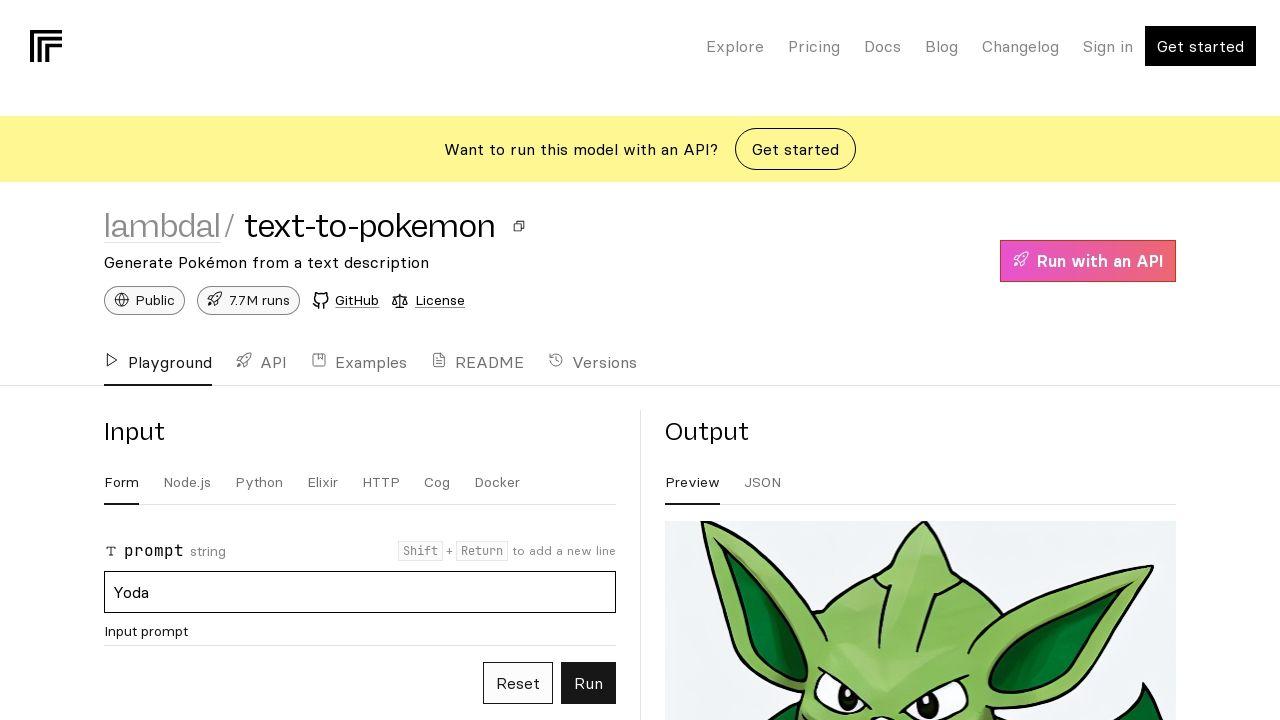The width and height of the screenshot is (1280, 720).
Task: Switch input to Docker tab
Action: coord(497,483)
